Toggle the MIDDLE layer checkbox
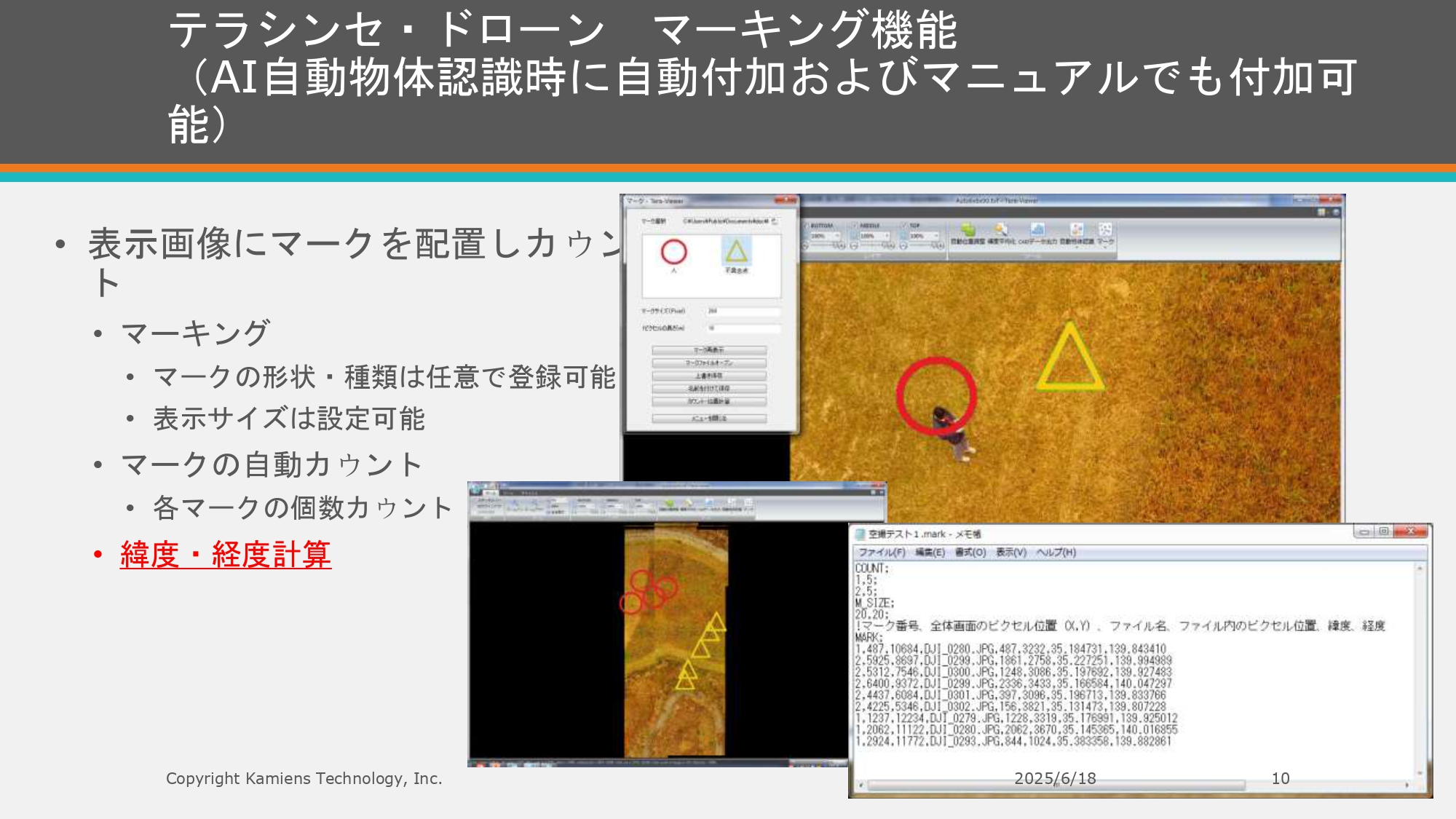This screenshot has width=1456, height=819. pyautogui.click(x=855, y=226)
